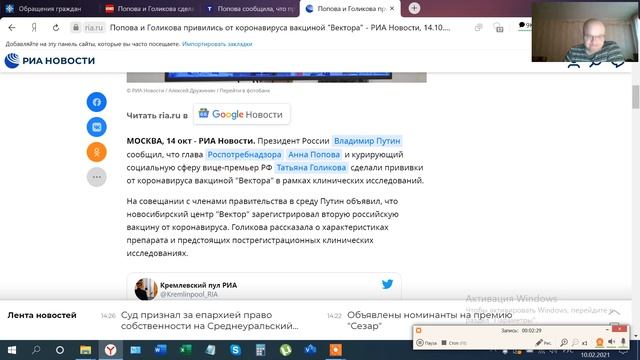Click Yandex Browser icon on the taskbar

click(x=111, y=350)
